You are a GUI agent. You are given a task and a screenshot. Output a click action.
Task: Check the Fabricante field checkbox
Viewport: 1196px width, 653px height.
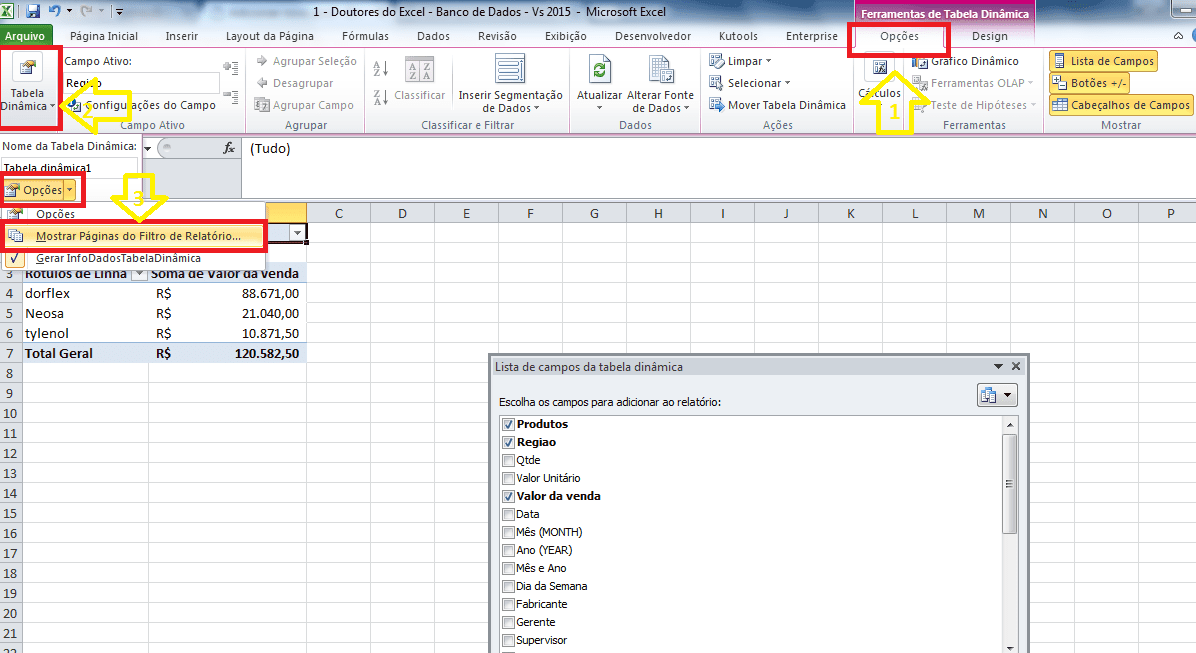point(508,604)
